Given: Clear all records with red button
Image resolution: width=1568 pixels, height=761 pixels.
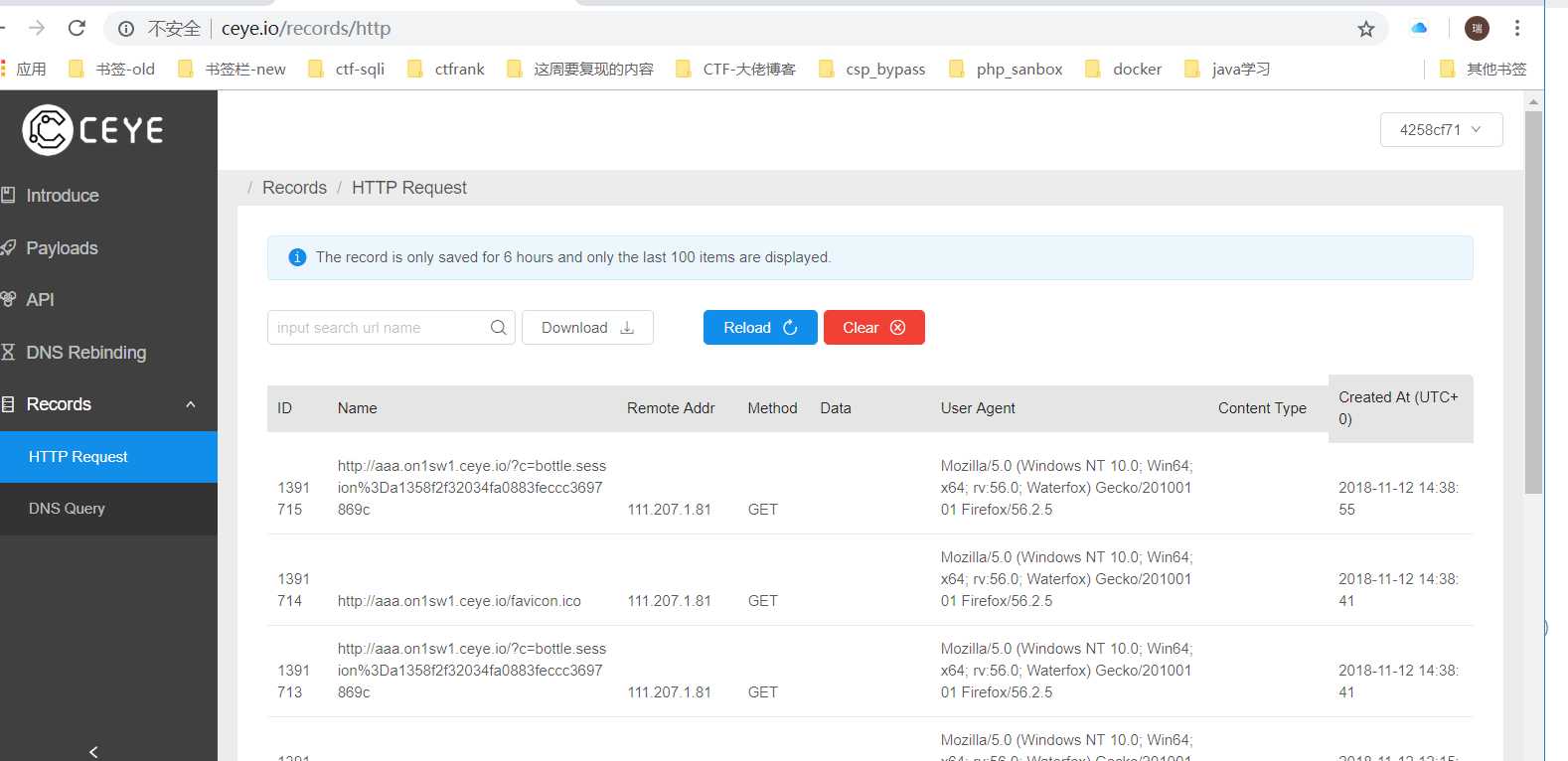Looking at the screenshot, I should 874,327.
